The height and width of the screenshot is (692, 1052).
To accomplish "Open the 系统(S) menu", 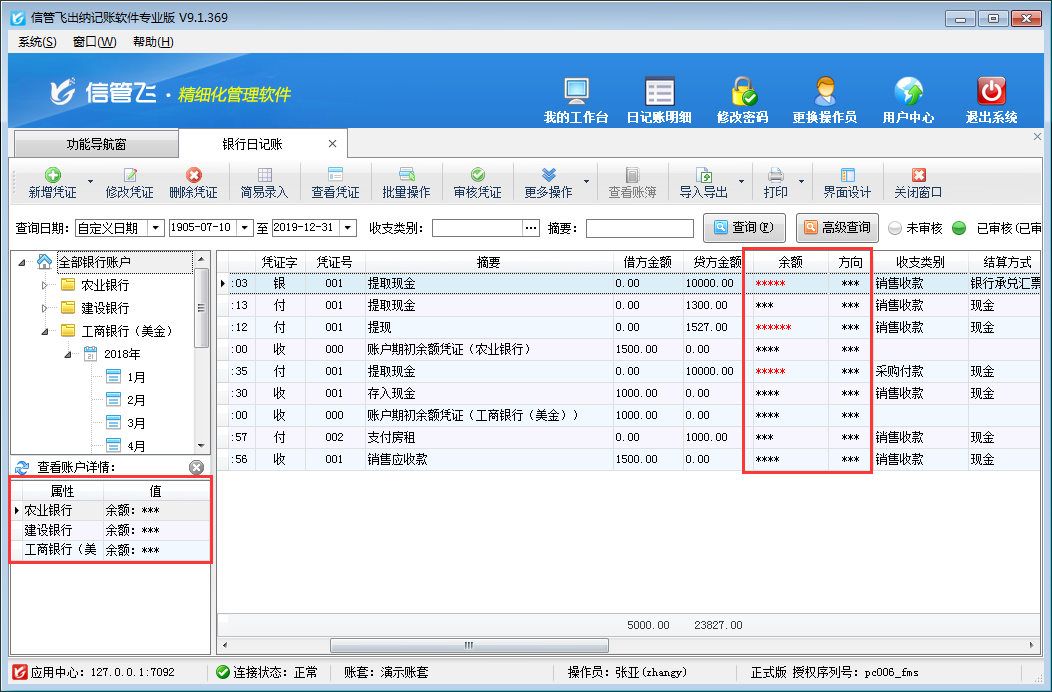I will (x=37, y=42).
